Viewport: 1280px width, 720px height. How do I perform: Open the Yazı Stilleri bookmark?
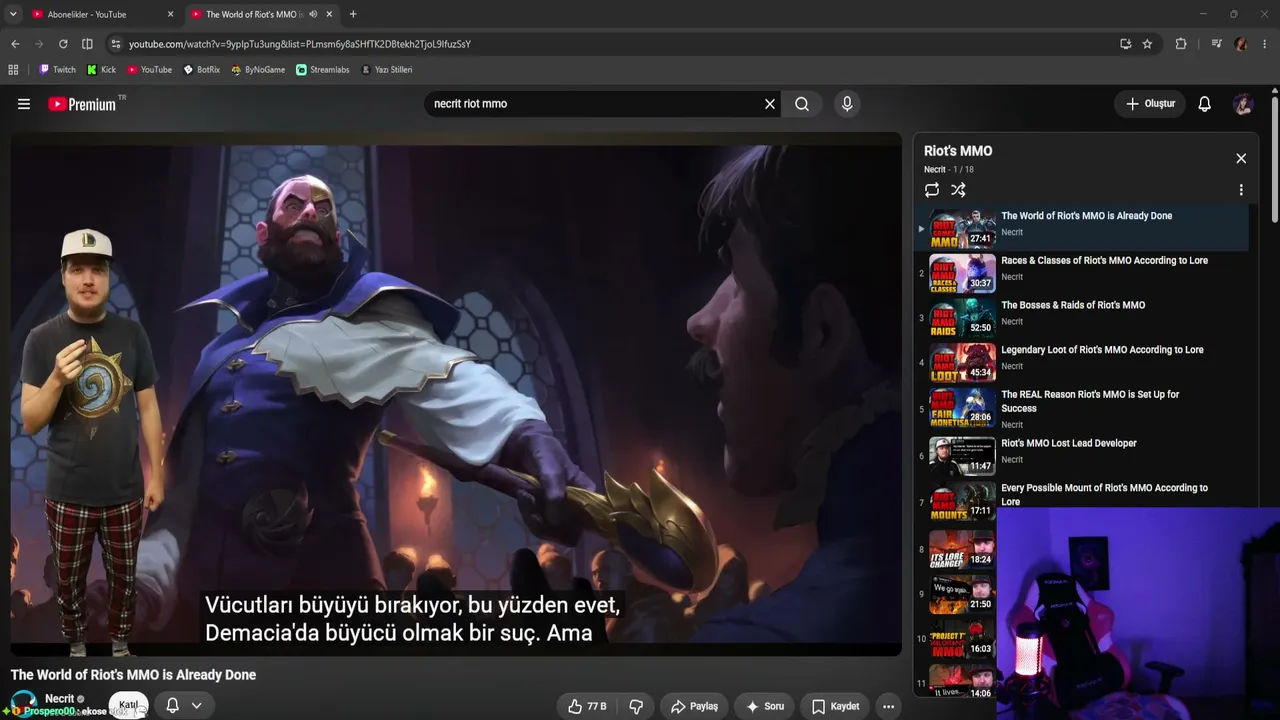(386, 70)
